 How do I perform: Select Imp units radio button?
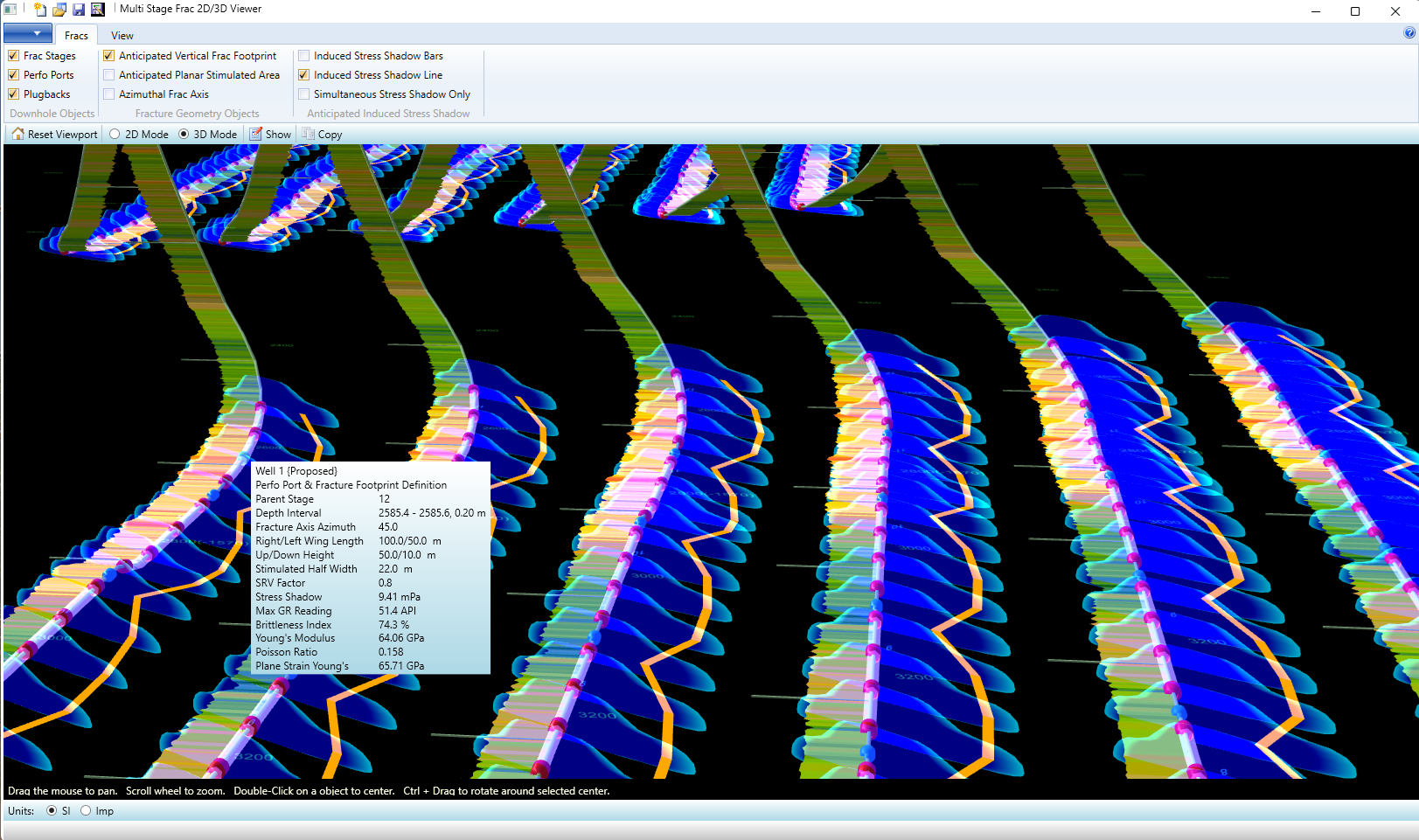86,810
